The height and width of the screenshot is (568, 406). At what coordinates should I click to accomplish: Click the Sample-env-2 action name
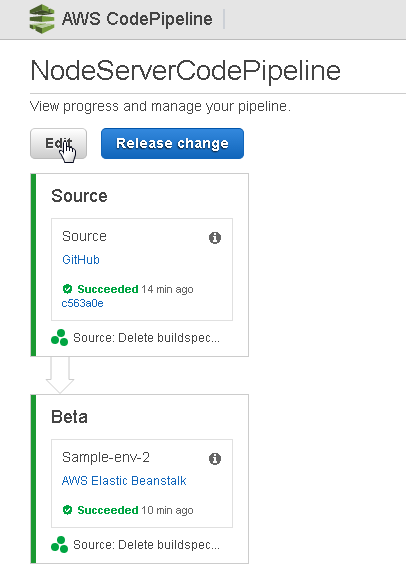pyautogui.click(x=106, y=458)
